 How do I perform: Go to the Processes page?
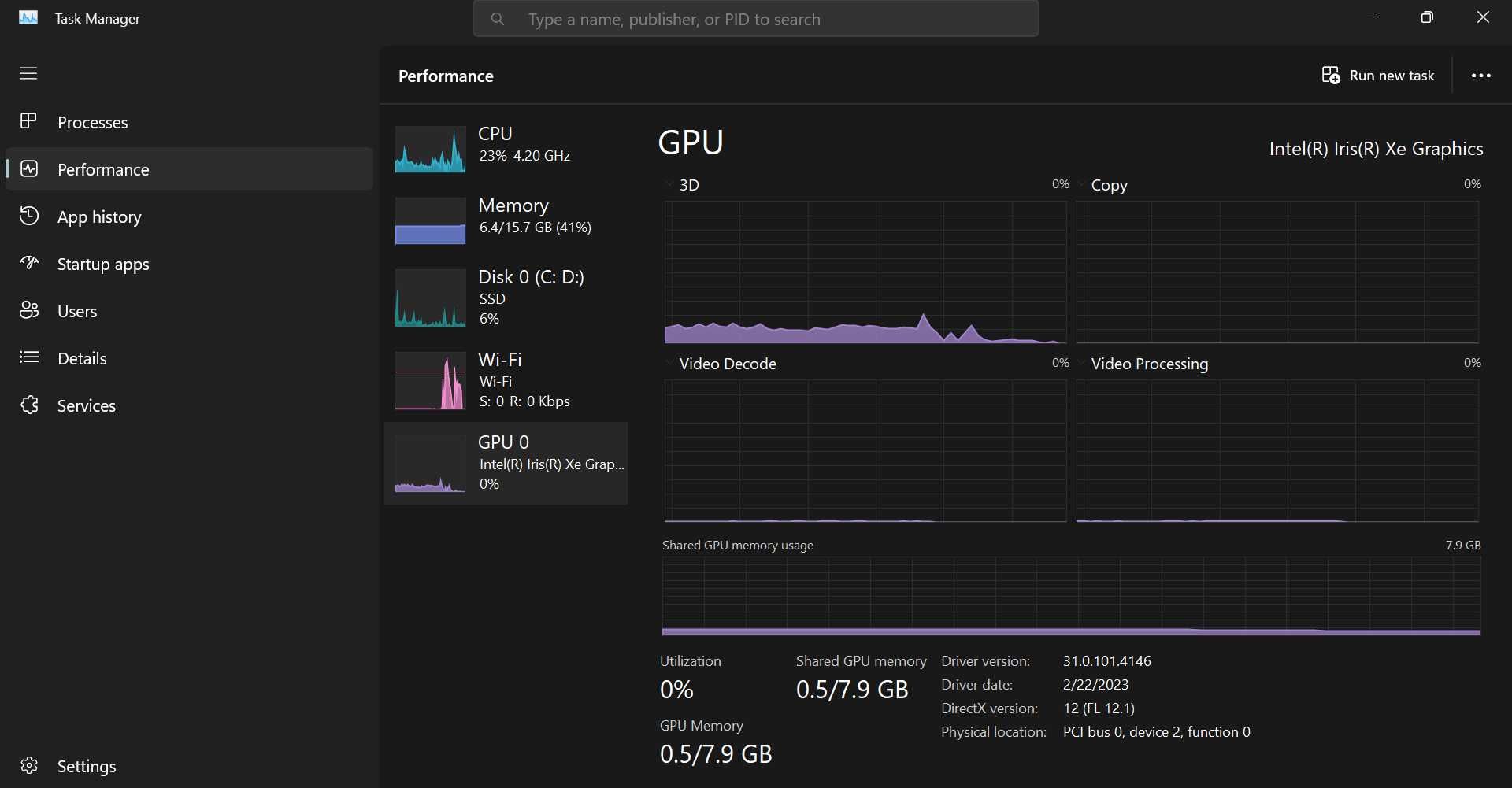[x=189, y=122]
